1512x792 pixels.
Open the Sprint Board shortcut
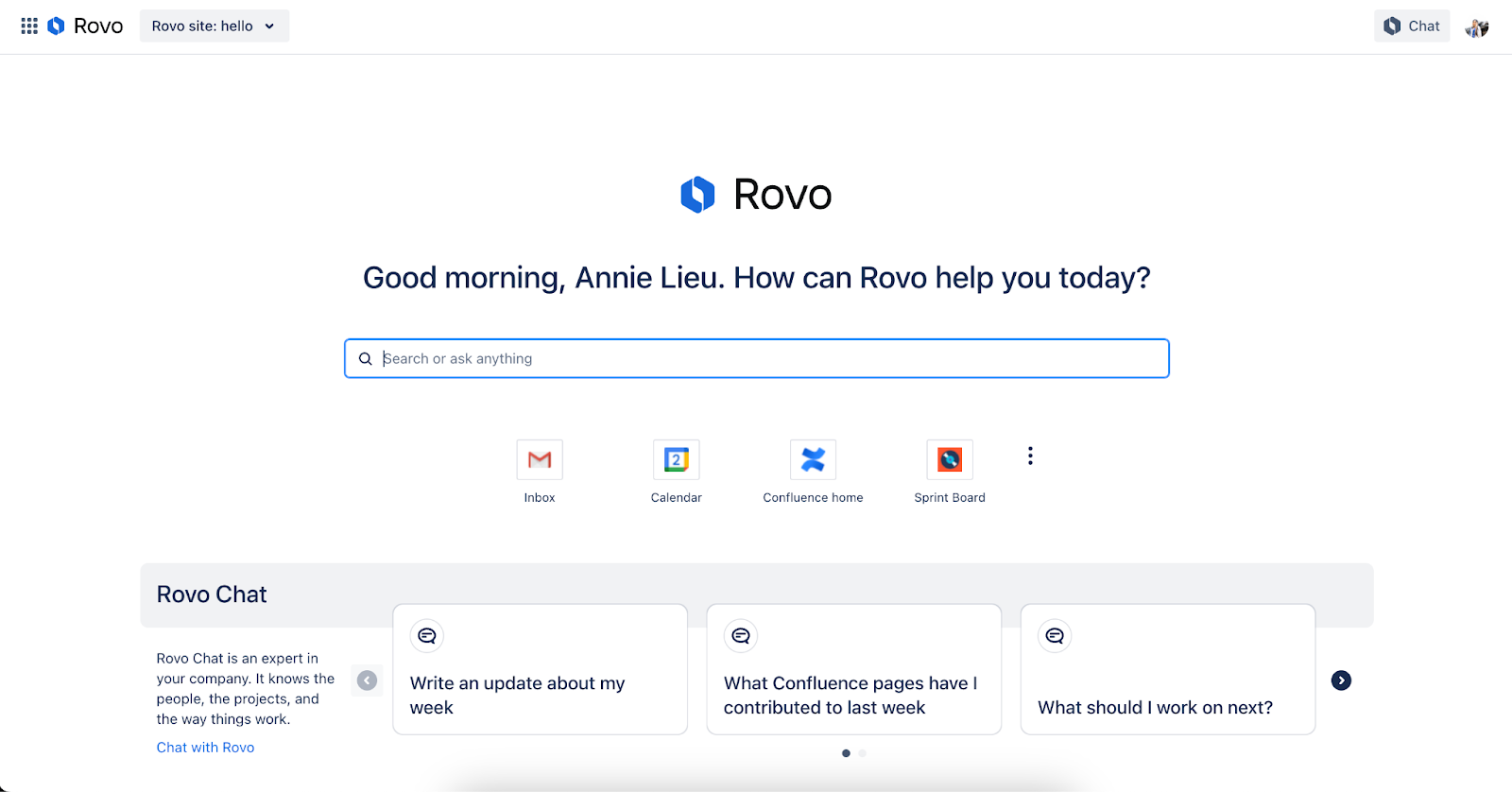click(x=950, y=459)
